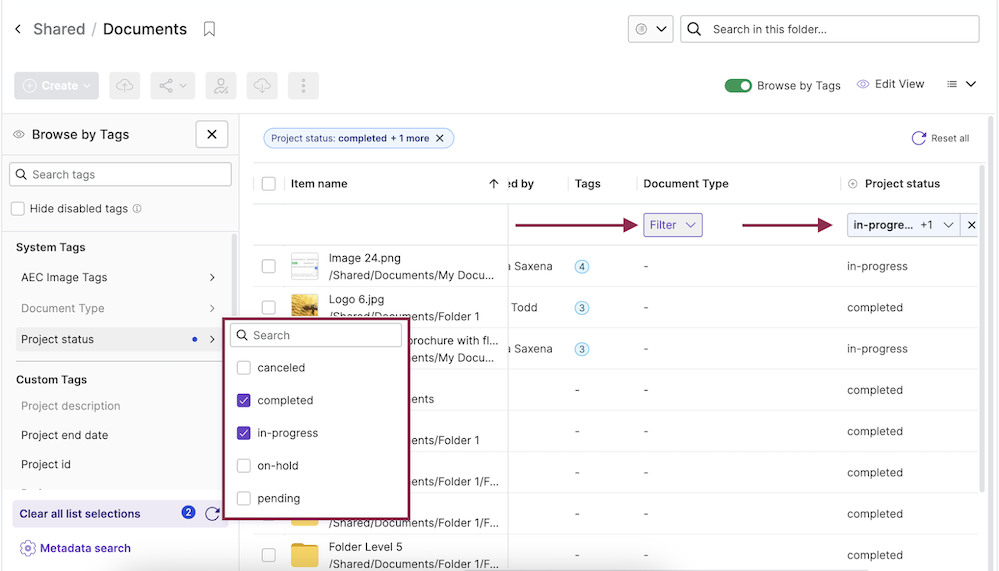Click the Folder Level 5 folder icon
The image size is (999, 571).
pyautogui.click(x=305, y=554)
